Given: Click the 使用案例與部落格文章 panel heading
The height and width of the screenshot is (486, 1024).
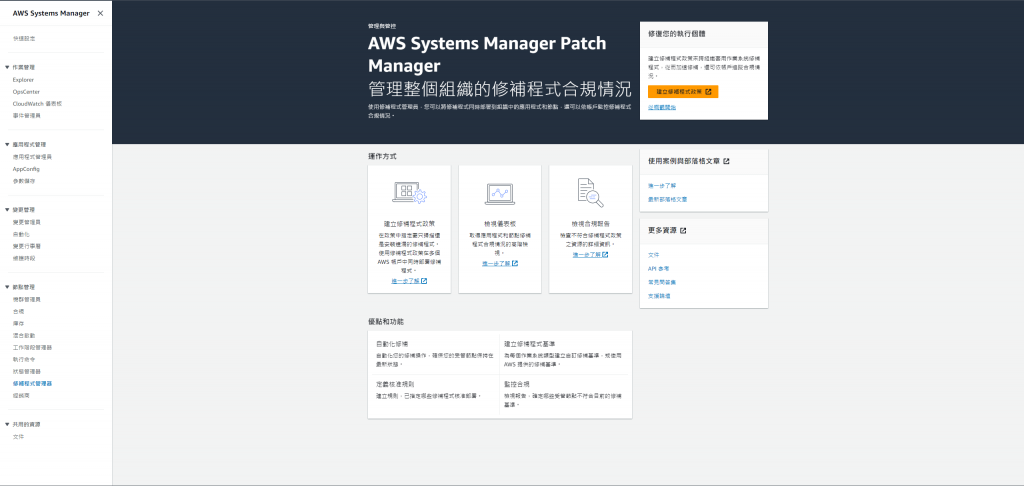Looking at the screenshot, I should click(x=684, y=161).
